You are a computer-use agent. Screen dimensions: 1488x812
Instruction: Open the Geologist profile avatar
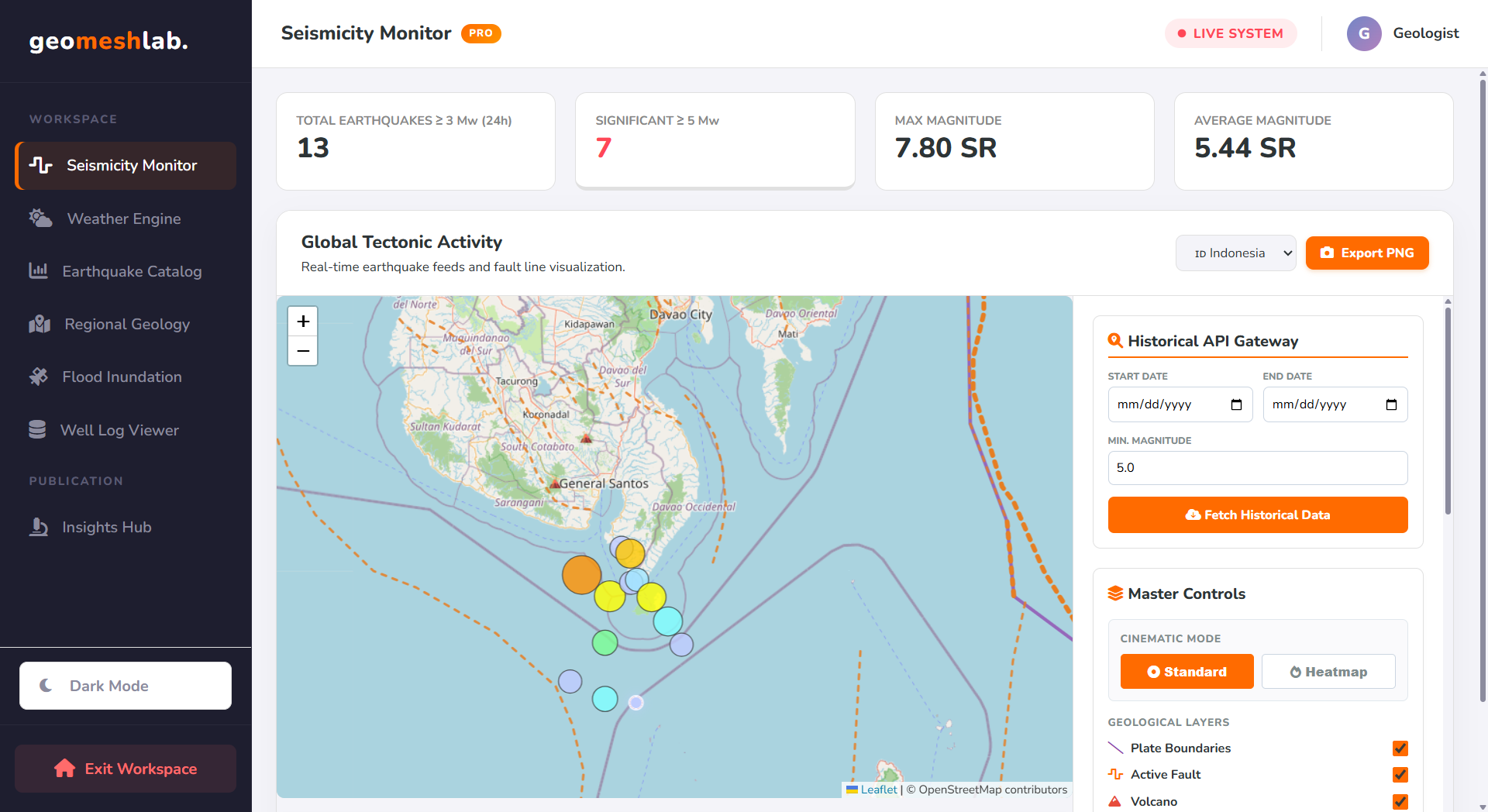tap(1364, 33)
